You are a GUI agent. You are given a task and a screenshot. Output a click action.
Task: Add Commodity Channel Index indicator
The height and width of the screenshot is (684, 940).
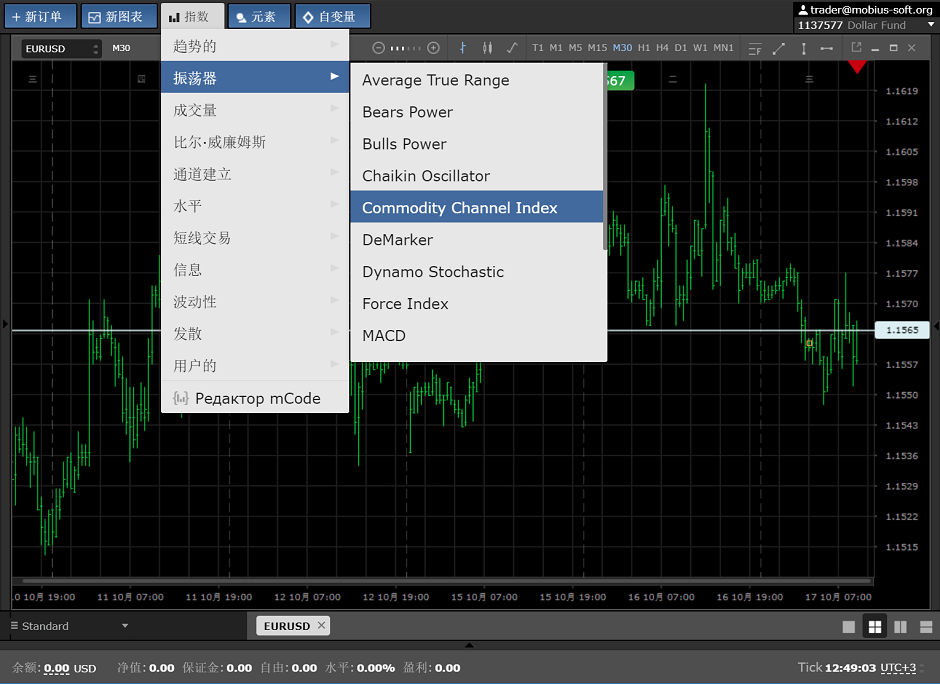click(477, 207)
